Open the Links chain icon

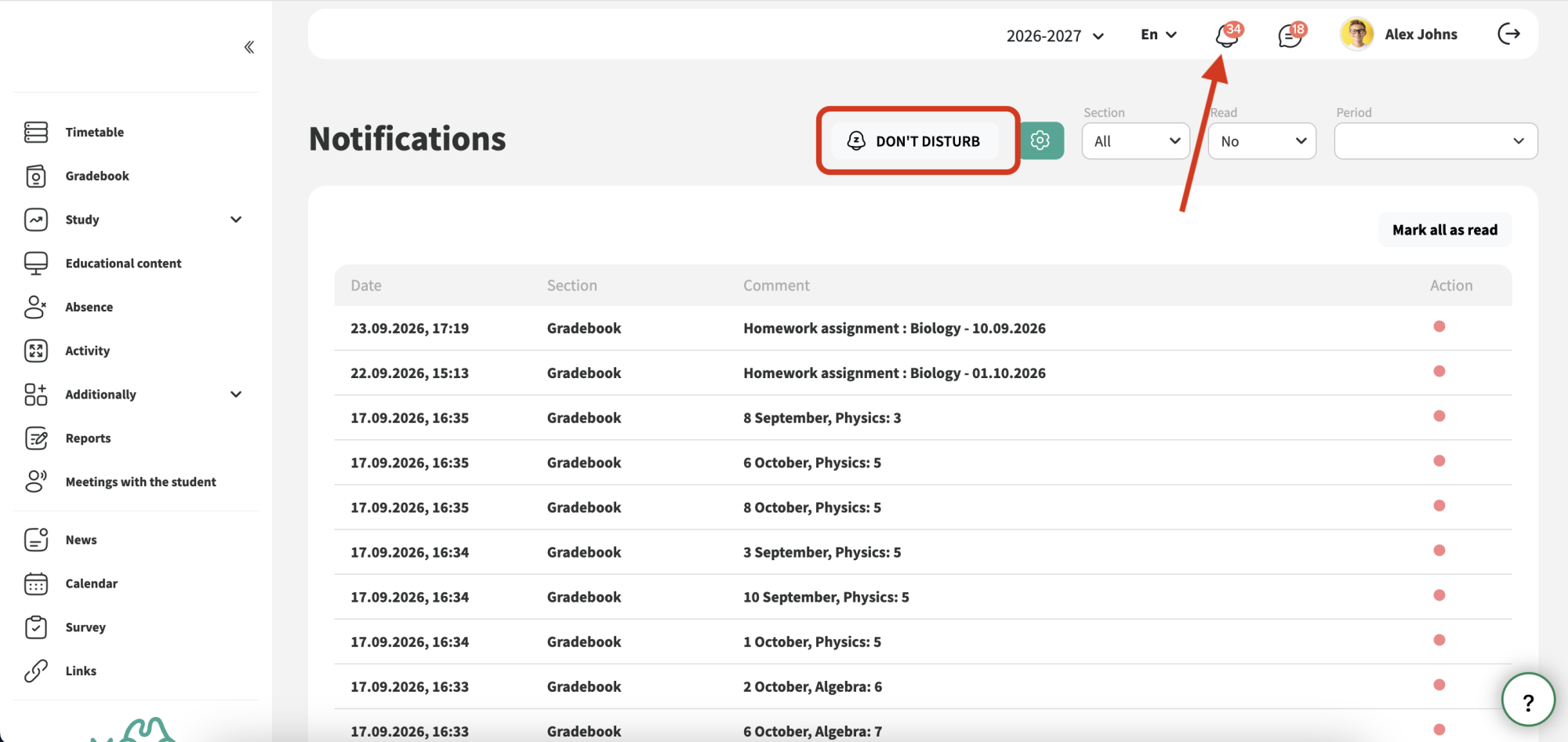(36, 671)
